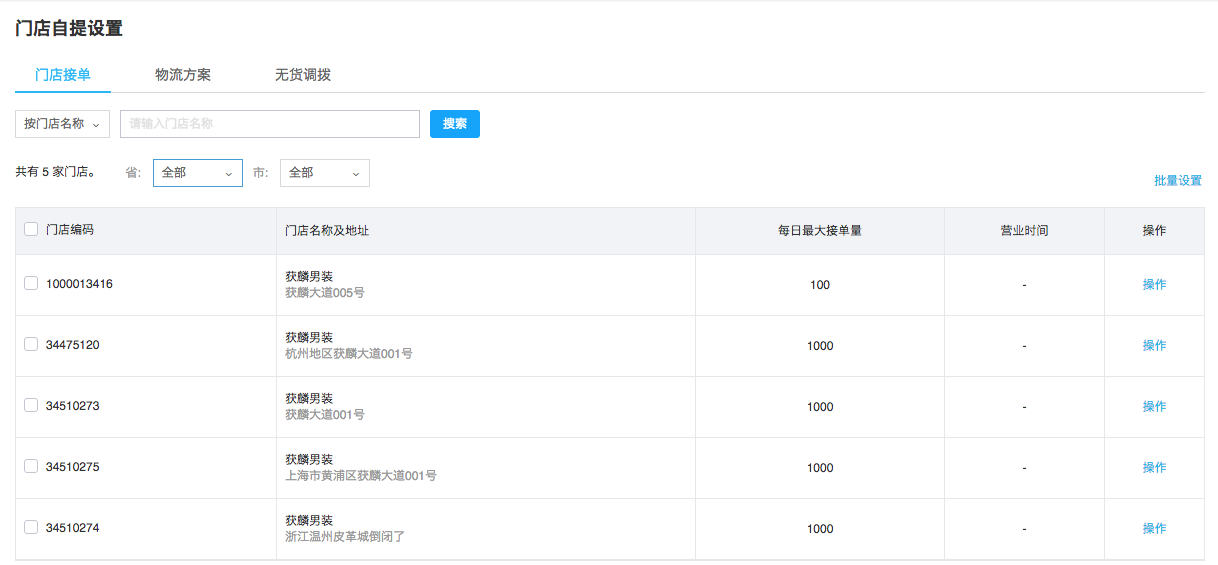Image resolution: width=1218 pixels, height=565 pixels.
Task: Switch to the 物流方案 tab
Action: point(183,75)
